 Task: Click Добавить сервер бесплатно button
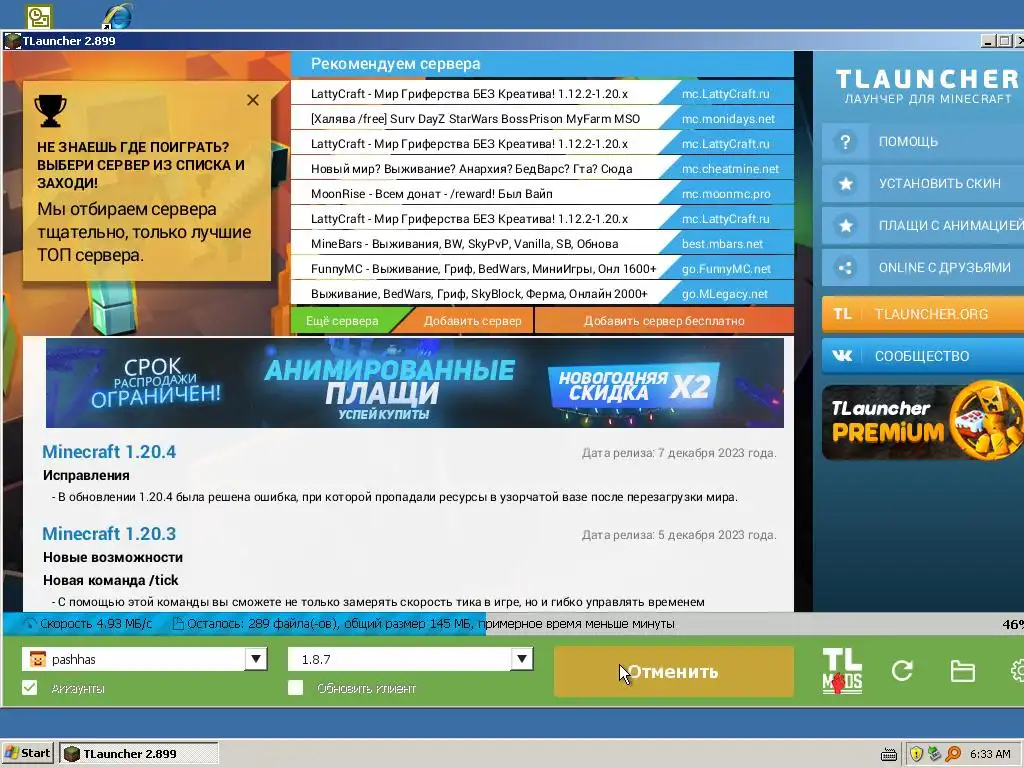click(664, 321)
